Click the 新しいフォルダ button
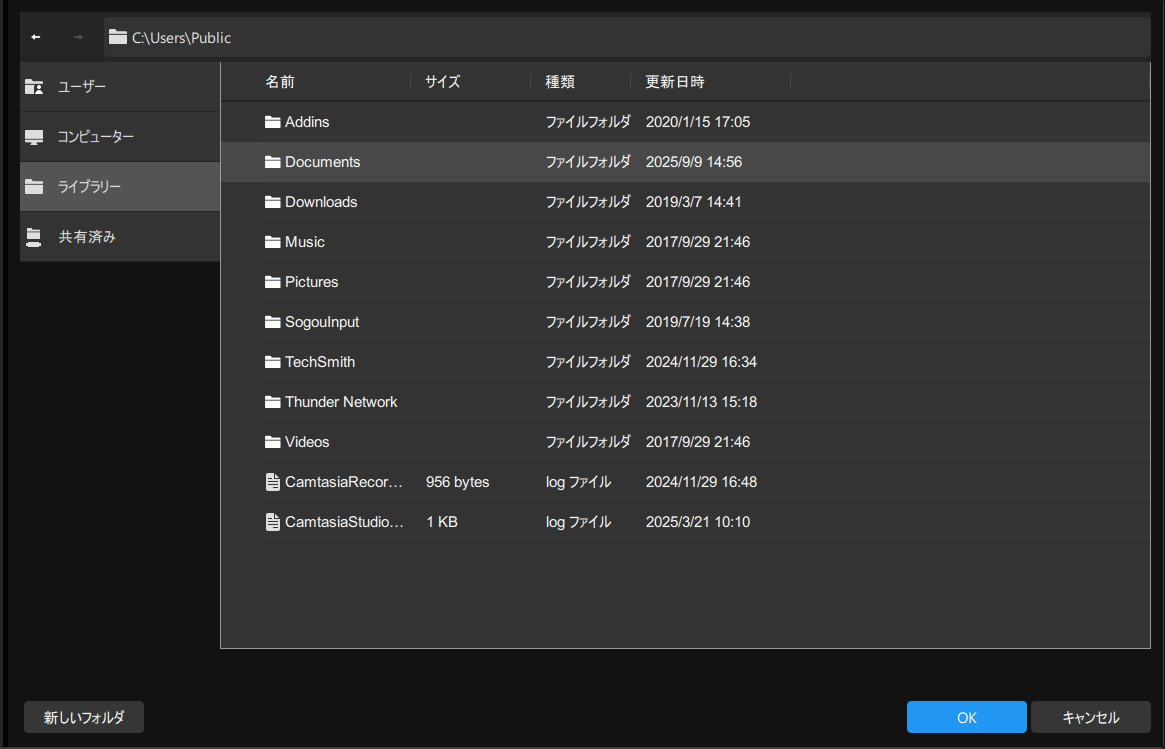Viewport: 1165px width, 749px height. (x=84, y=717)
